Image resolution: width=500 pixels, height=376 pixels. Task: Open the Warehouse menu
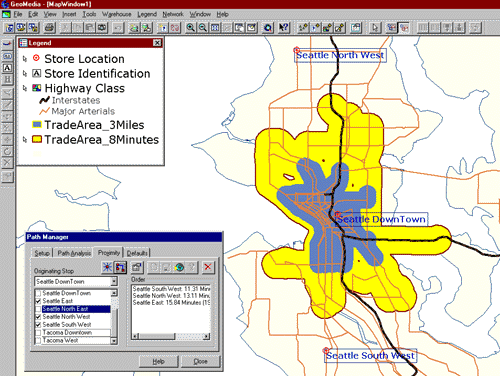pos(117,14)
